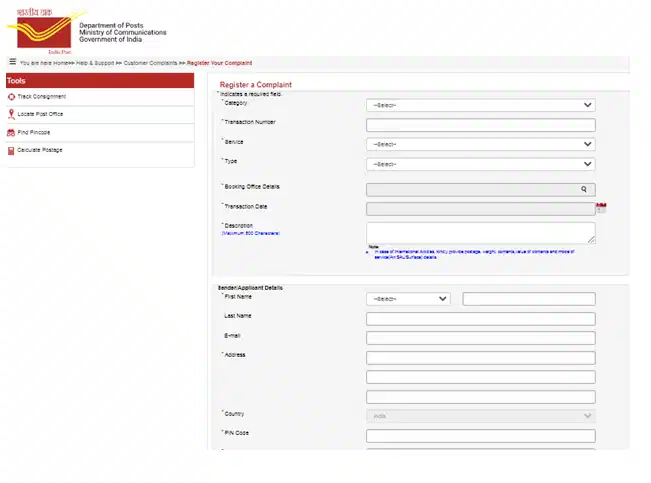Expand the Type dropdown
651x483 pixels.
tap(480, 164)
